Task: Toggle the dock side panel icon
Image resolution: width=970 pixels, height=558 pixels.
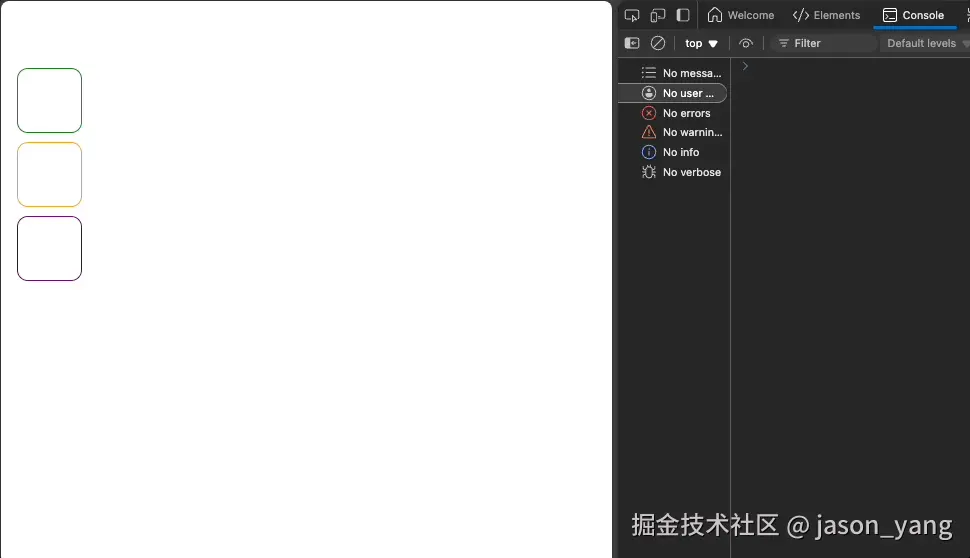Action: tap(683, 15)
